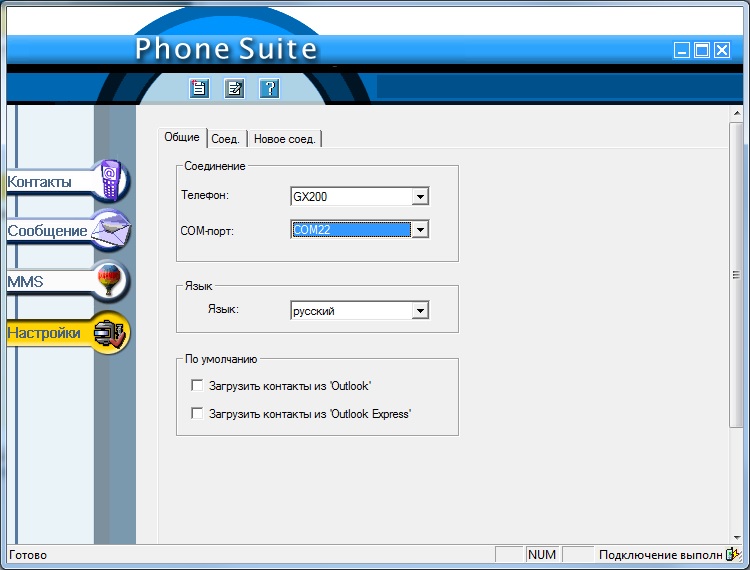
Task: Open Контакты phone icon in sidebar
Action: point(112,181)
